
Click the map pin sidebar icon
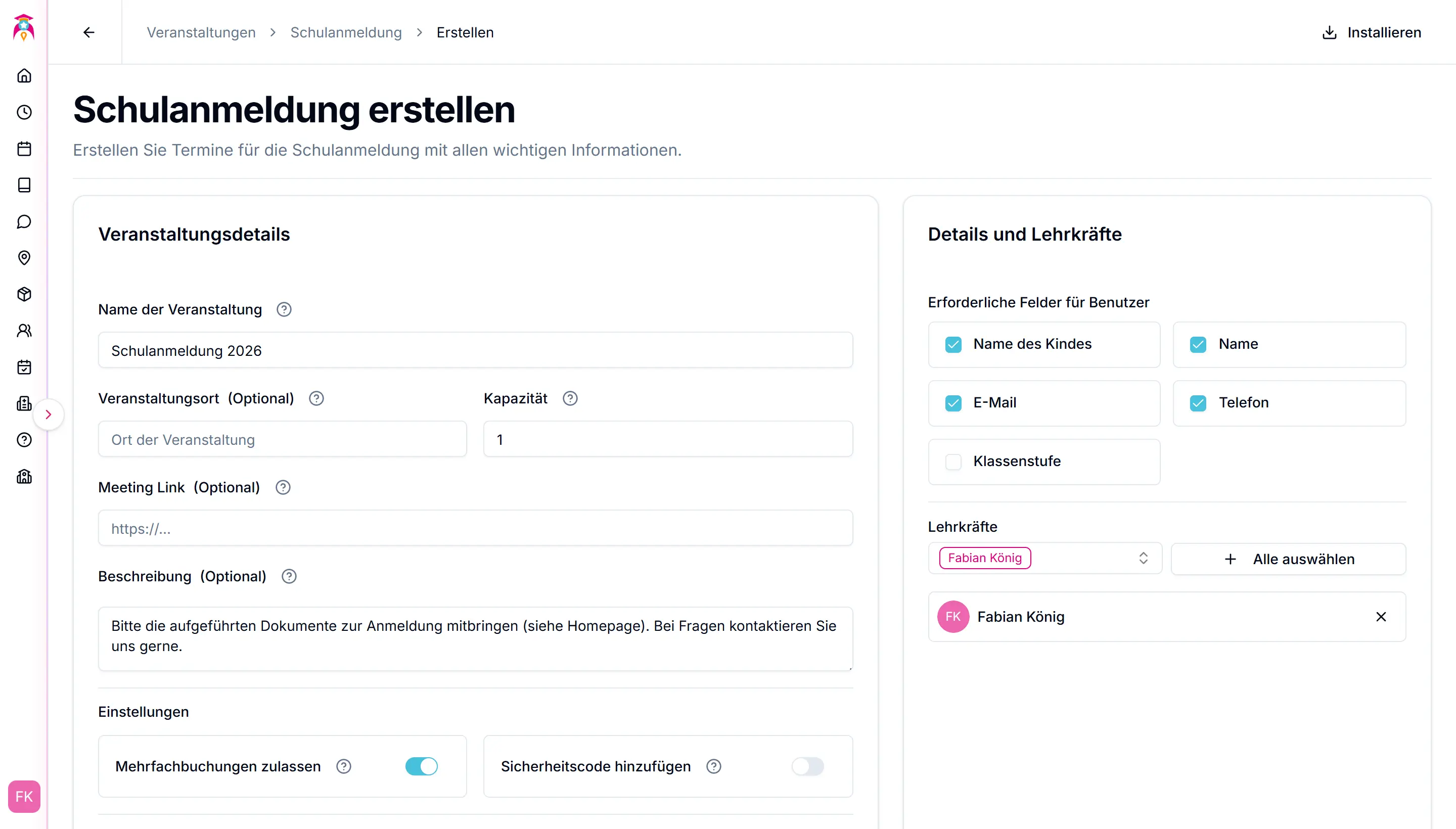(x=24, y=258)
